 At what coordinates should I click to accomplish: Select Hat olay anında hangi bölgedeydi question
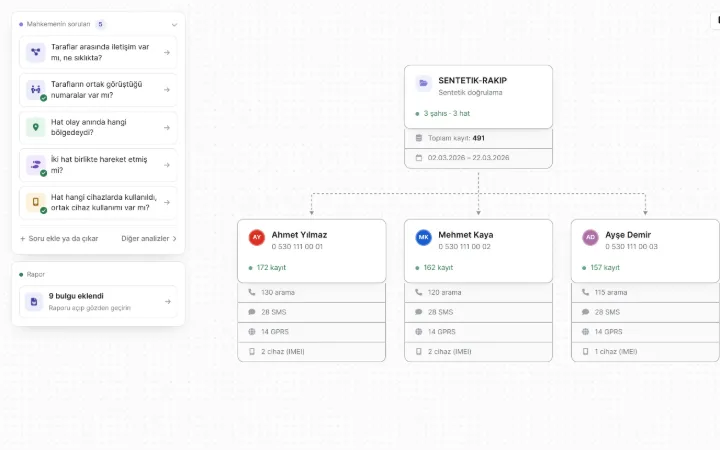coord(98,127)
